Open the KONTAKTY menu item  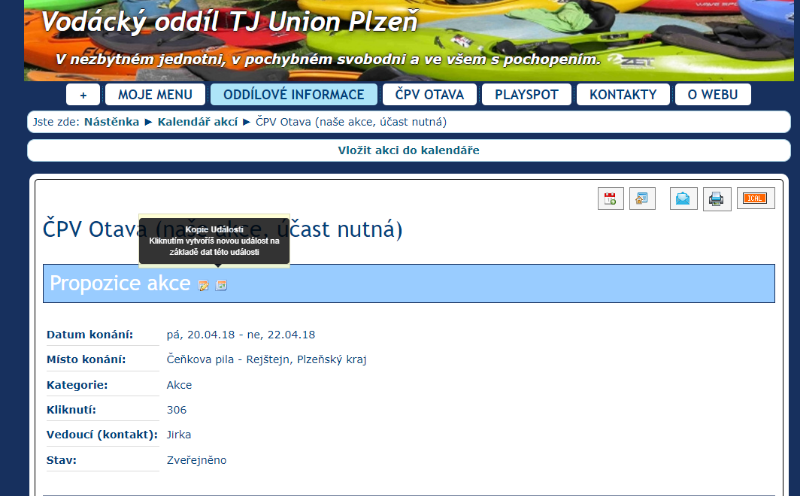coord(623,95)
